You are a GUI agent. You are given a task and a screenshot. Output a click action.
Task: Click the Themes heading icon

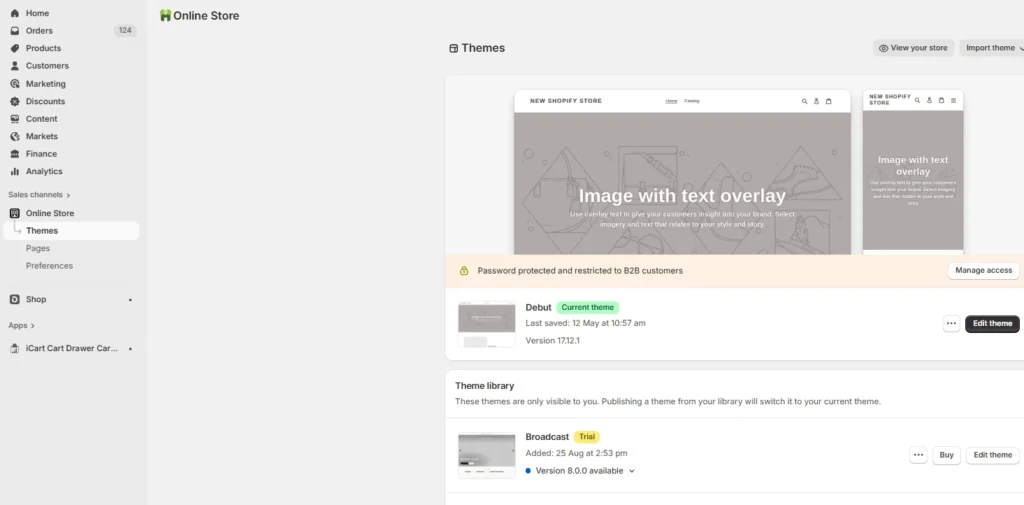pos(453,48)
